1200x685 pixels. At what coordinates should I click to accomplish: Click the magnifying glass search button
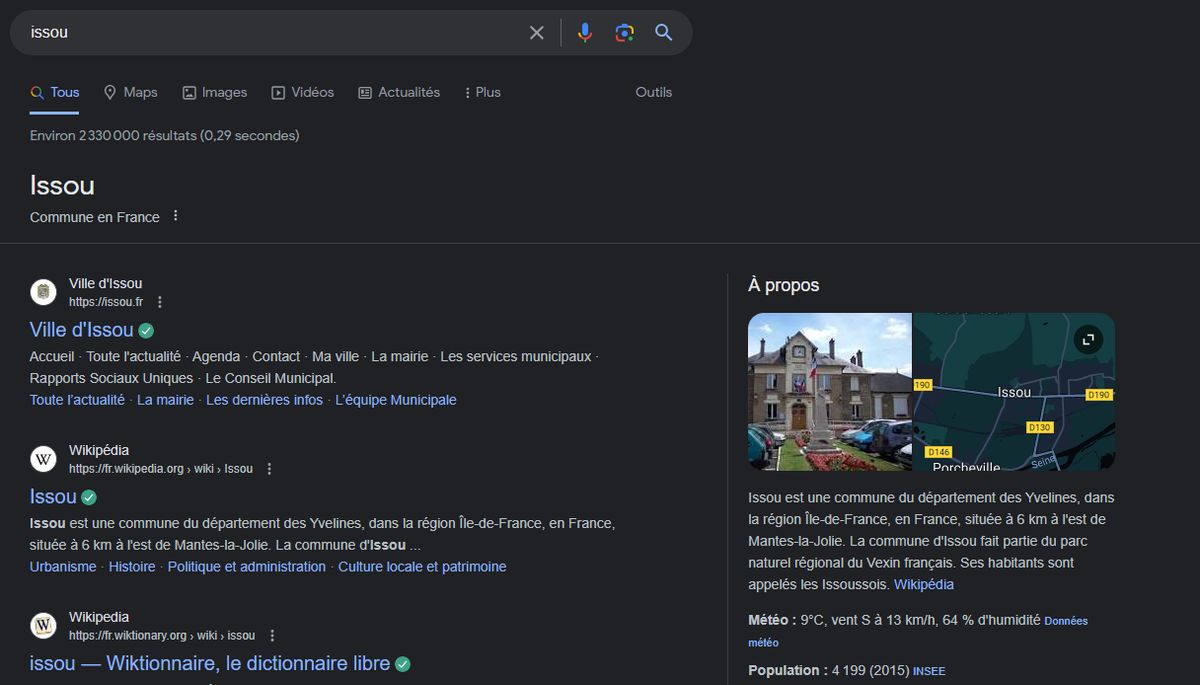click(664, 33)
